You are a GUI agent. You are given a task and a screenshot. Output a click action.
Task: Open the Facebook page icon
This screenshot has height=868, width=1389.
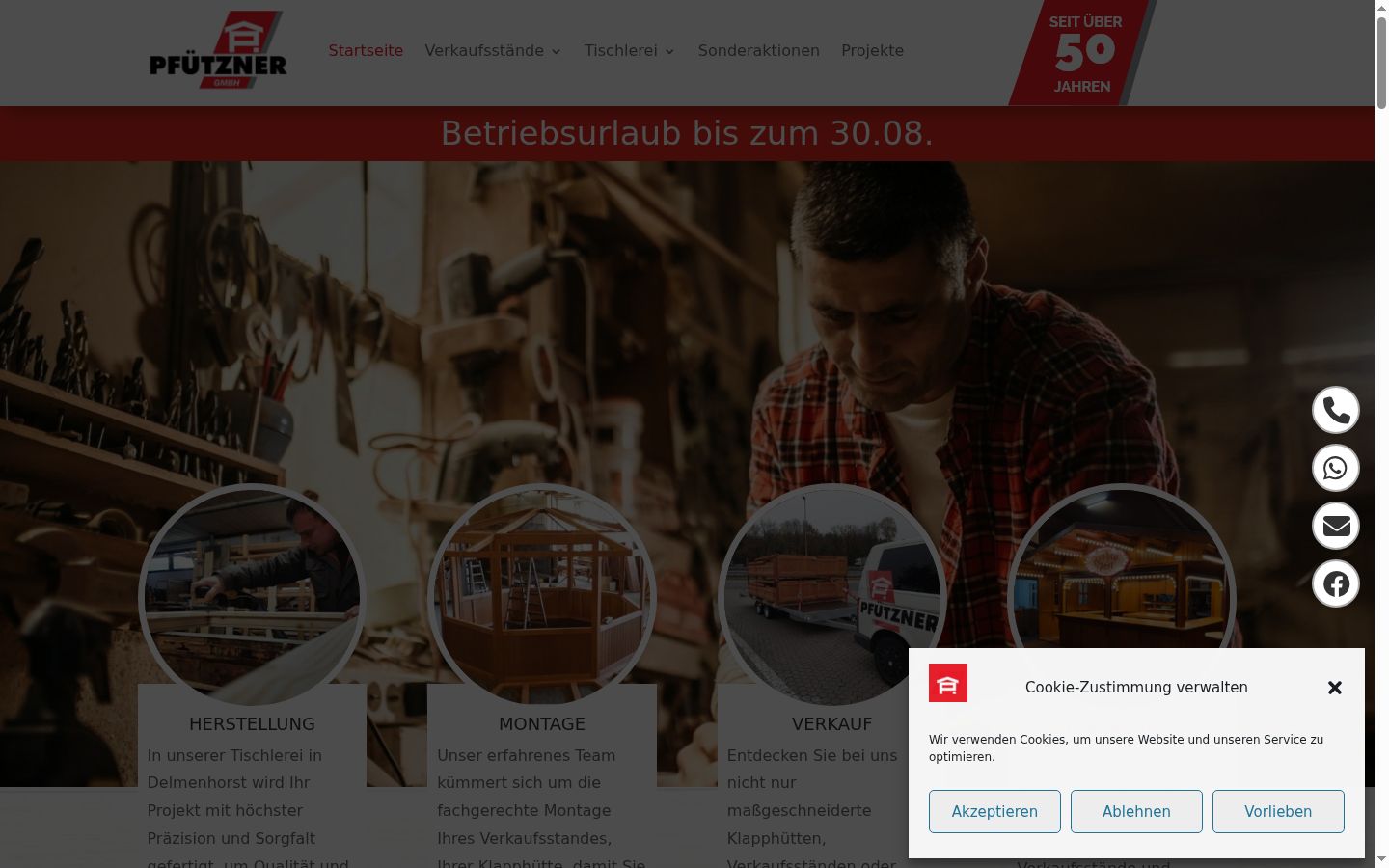coord(1336,583)
